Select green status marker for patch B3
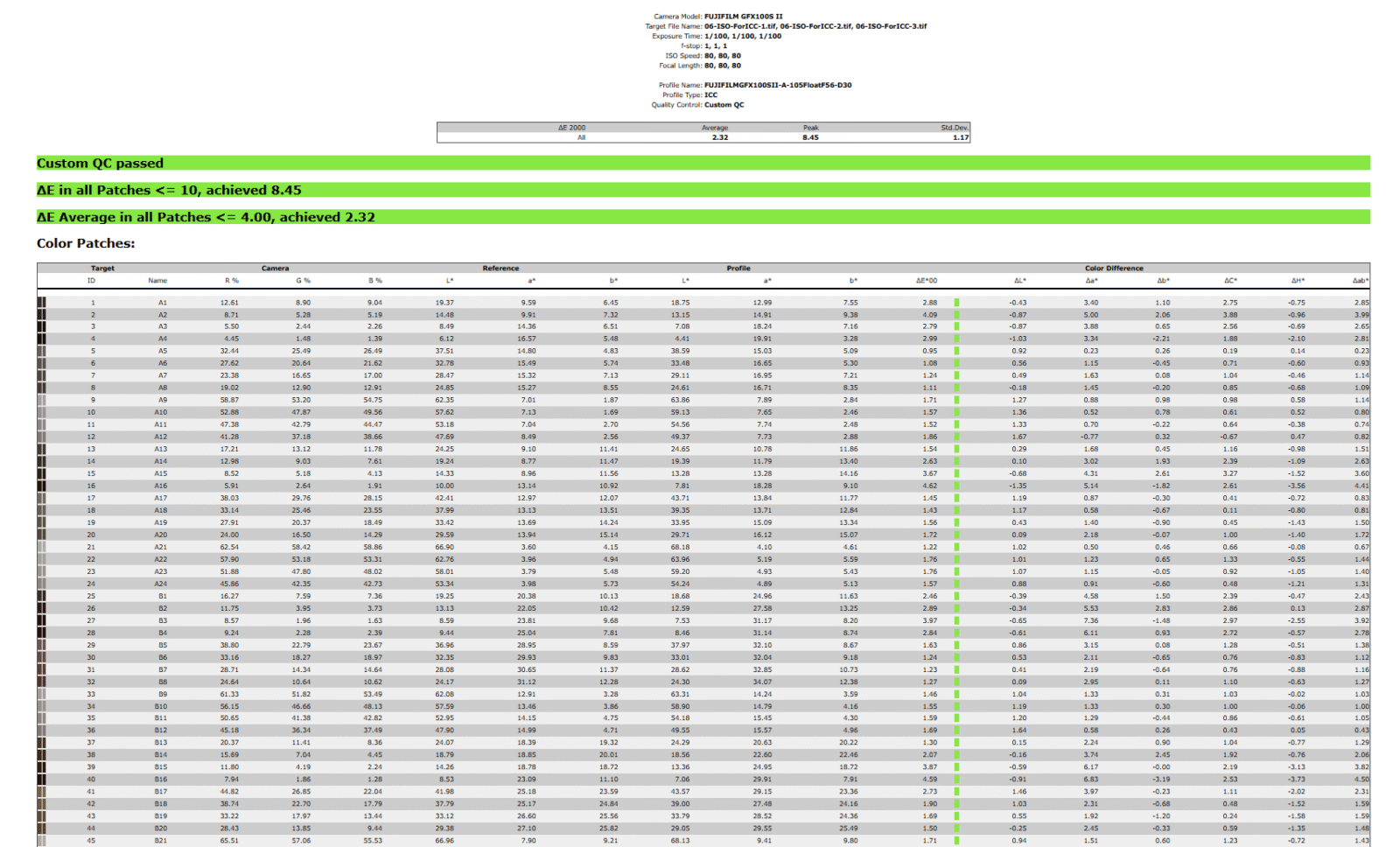This screenshot has height=847, width=1400. tap(956, 620)
